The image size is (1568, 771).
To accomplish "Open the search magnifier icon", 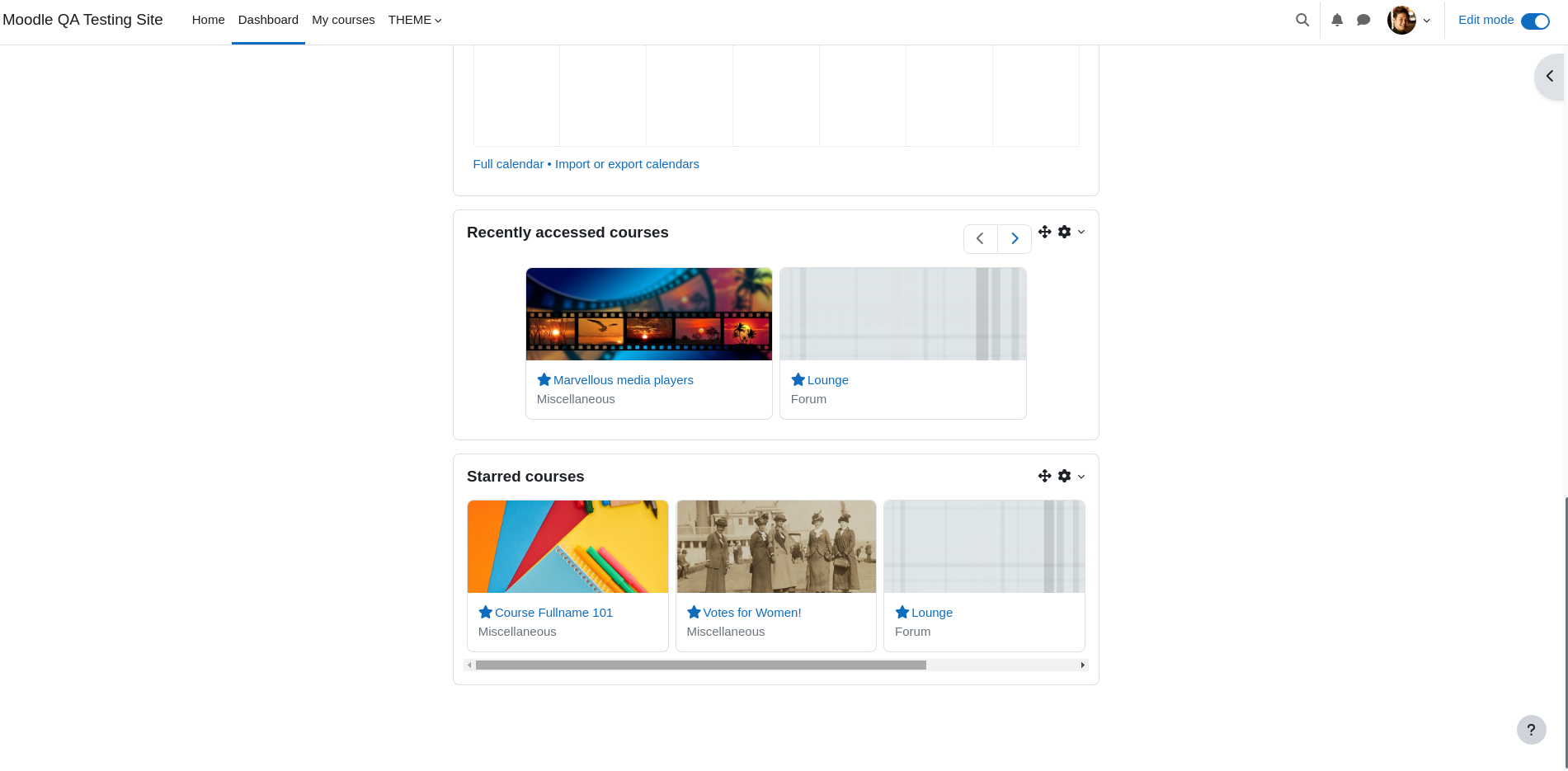I will pyautogui.click(x=1302, y=20).
